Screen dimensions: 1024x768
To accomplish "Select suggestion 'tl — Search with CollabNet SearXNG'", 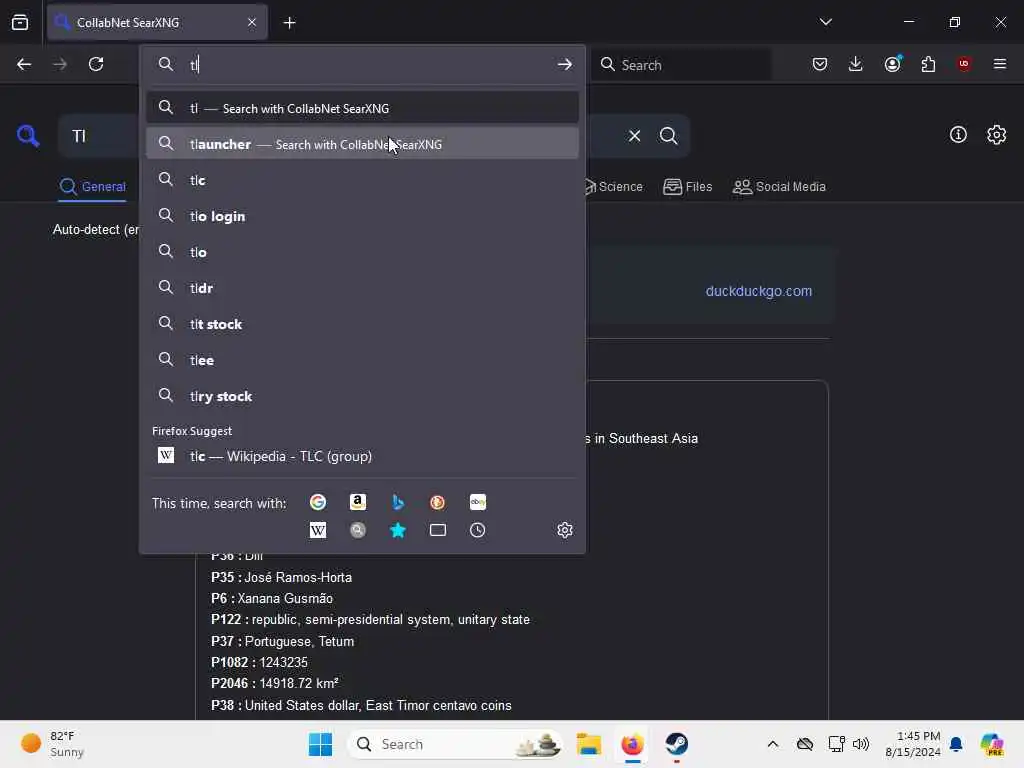I will [362, 108].
